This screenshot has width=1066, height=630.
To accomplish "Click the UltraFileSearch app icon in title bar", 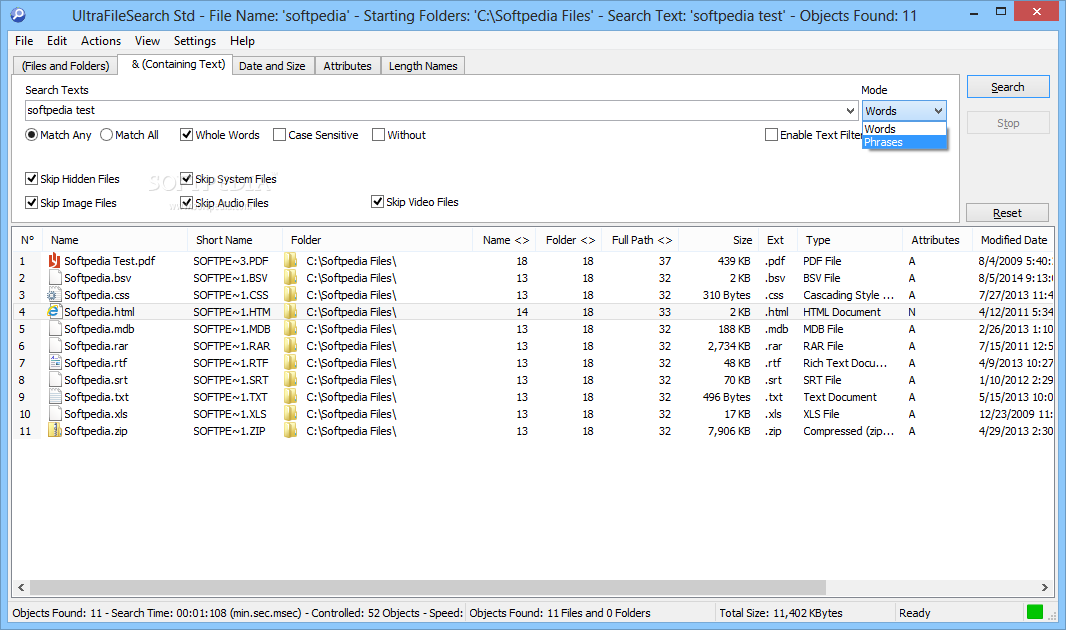I will 18,15.
